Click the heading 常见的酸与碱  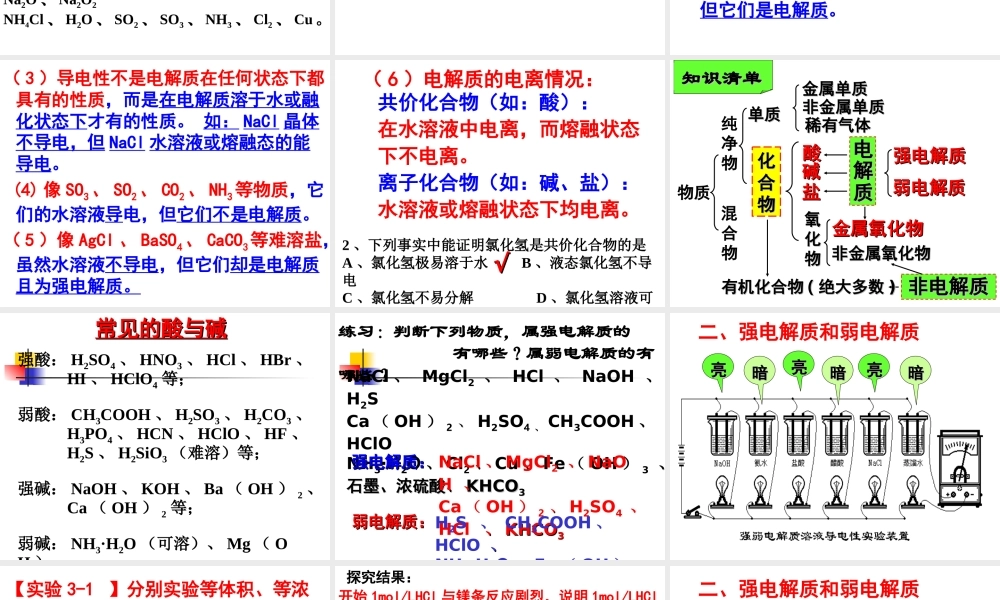click(161, 328)
